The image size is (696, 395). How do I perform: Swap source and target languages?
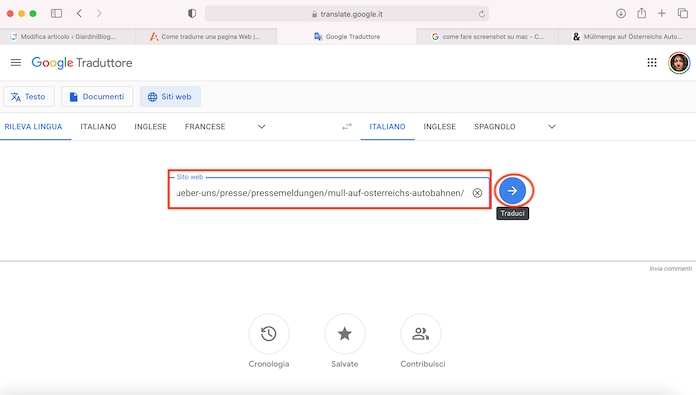click(347, 126)
